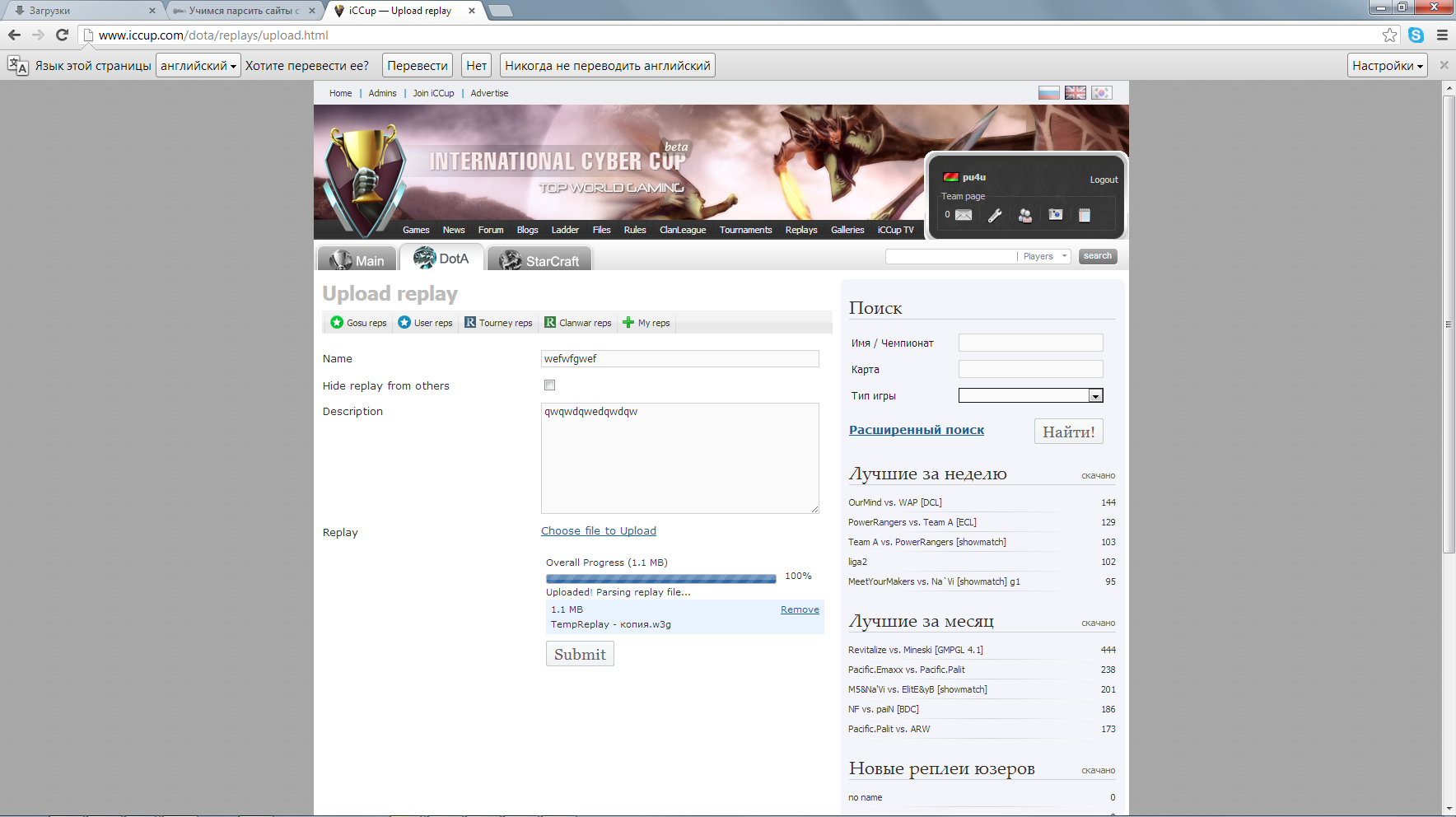Remove the uploaded TempReplay file
Screen dimensions: 1456x817
(800, 609)
